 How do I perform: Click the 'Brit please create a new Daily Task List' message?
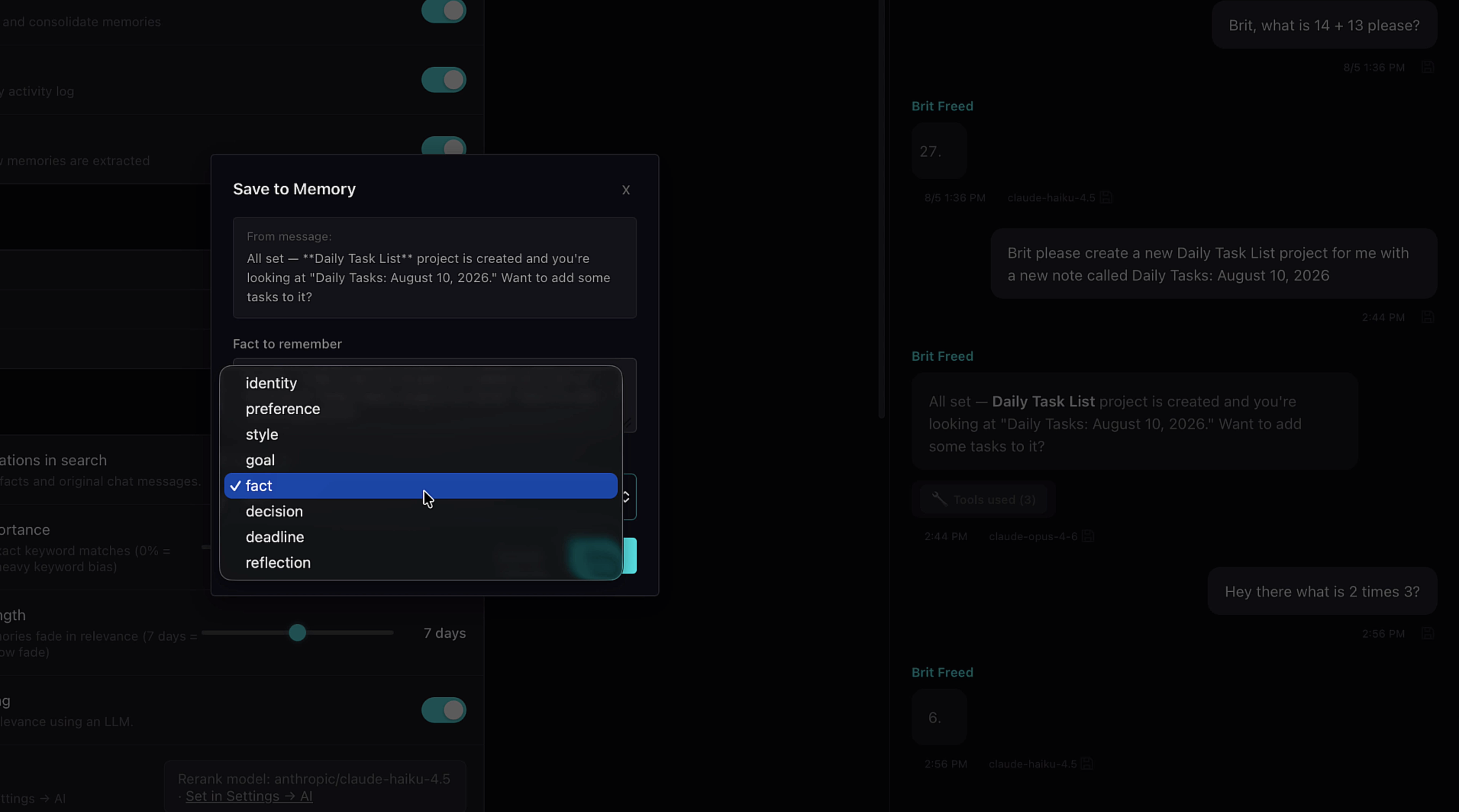pyautogui.click(x=1214, y=264)
